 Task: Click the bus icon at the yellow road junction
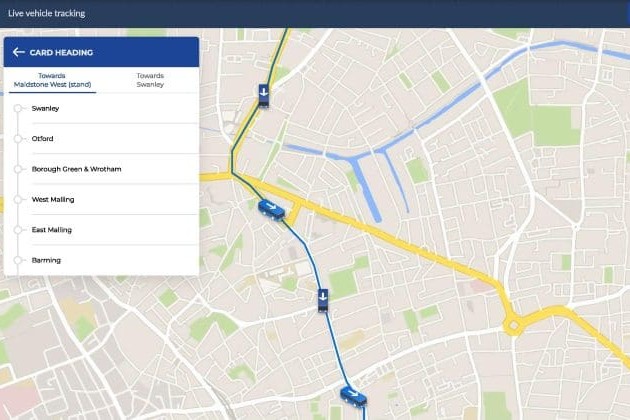272,210
